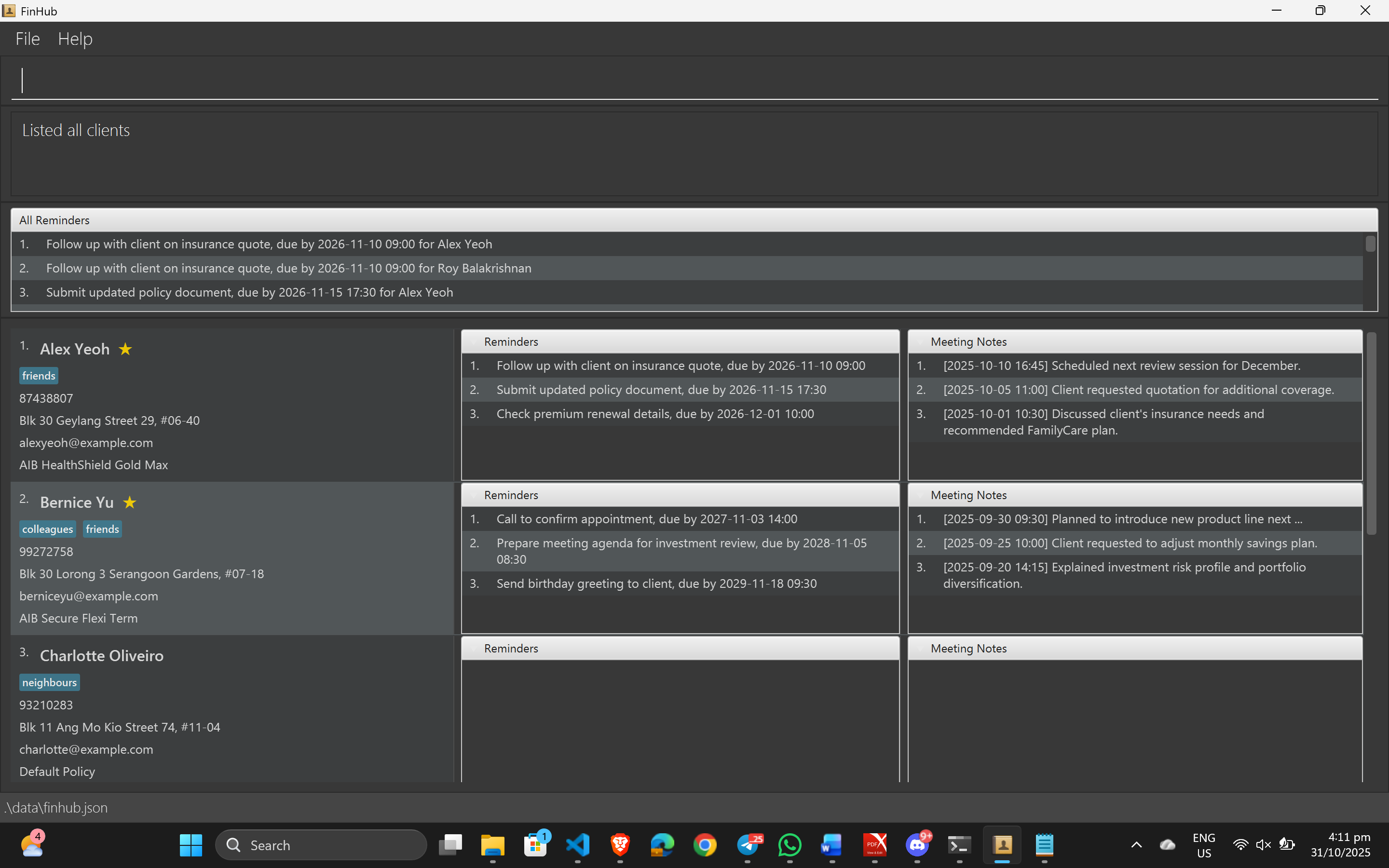Open Visual Studio Code from taskbar
The height and width of the screenshot is (868, 1389).
point(577,844)
